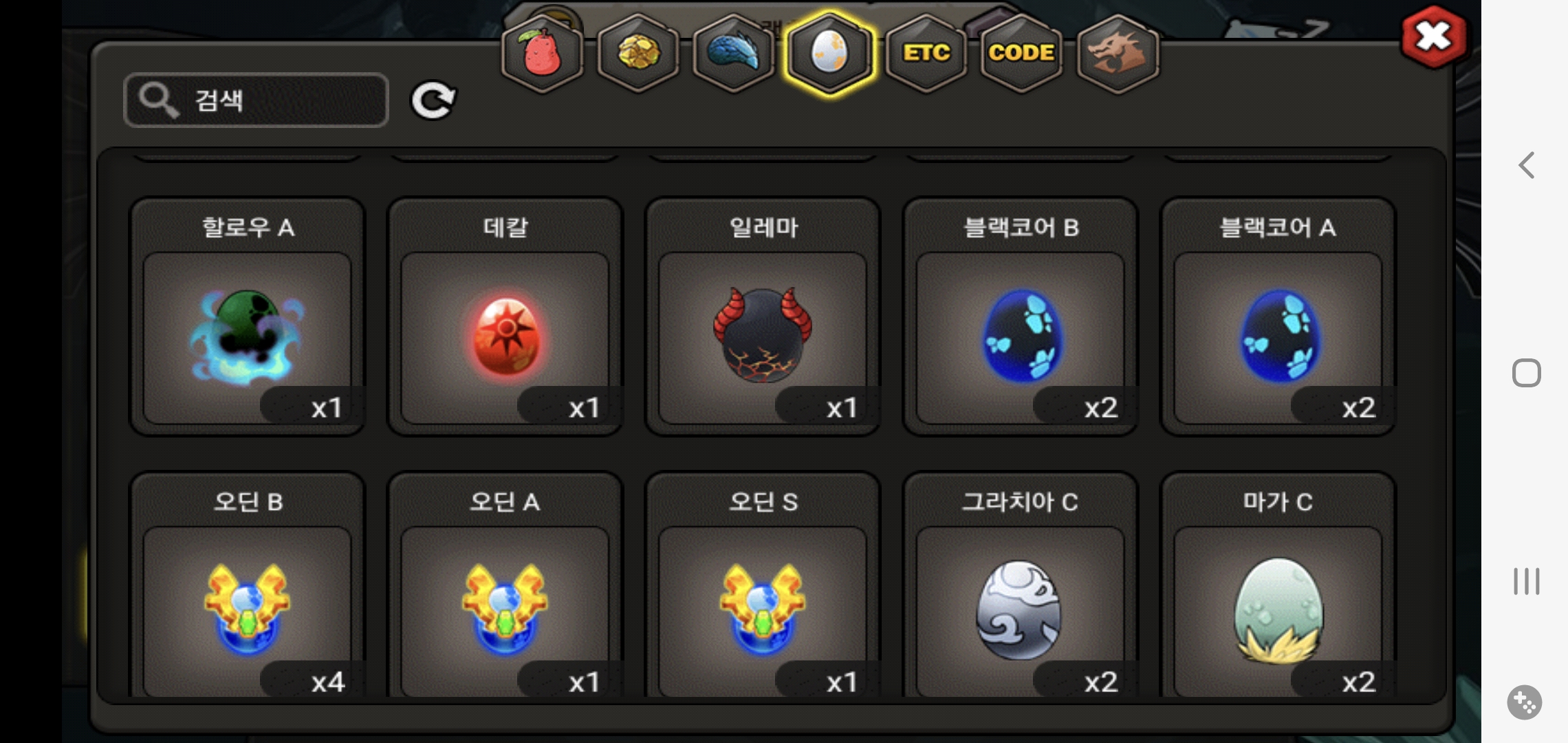The width and height of the screenshot is (1568, 743).
Task: Choose the 마가 C nest egg
Action: pyautogui.click(x=1278, y=585)
